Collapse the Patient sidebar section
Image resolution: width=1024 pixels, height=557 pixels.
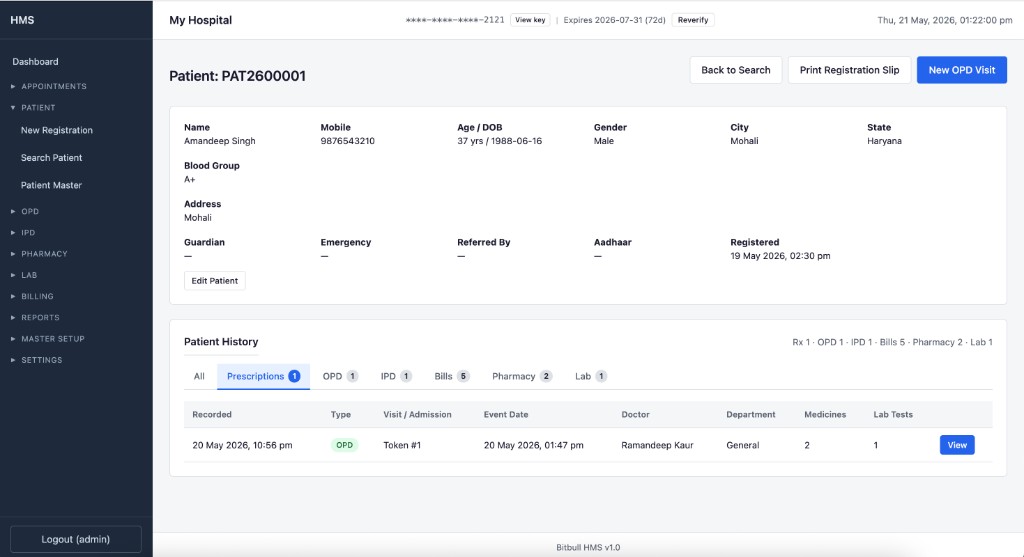tap(38, 108)
